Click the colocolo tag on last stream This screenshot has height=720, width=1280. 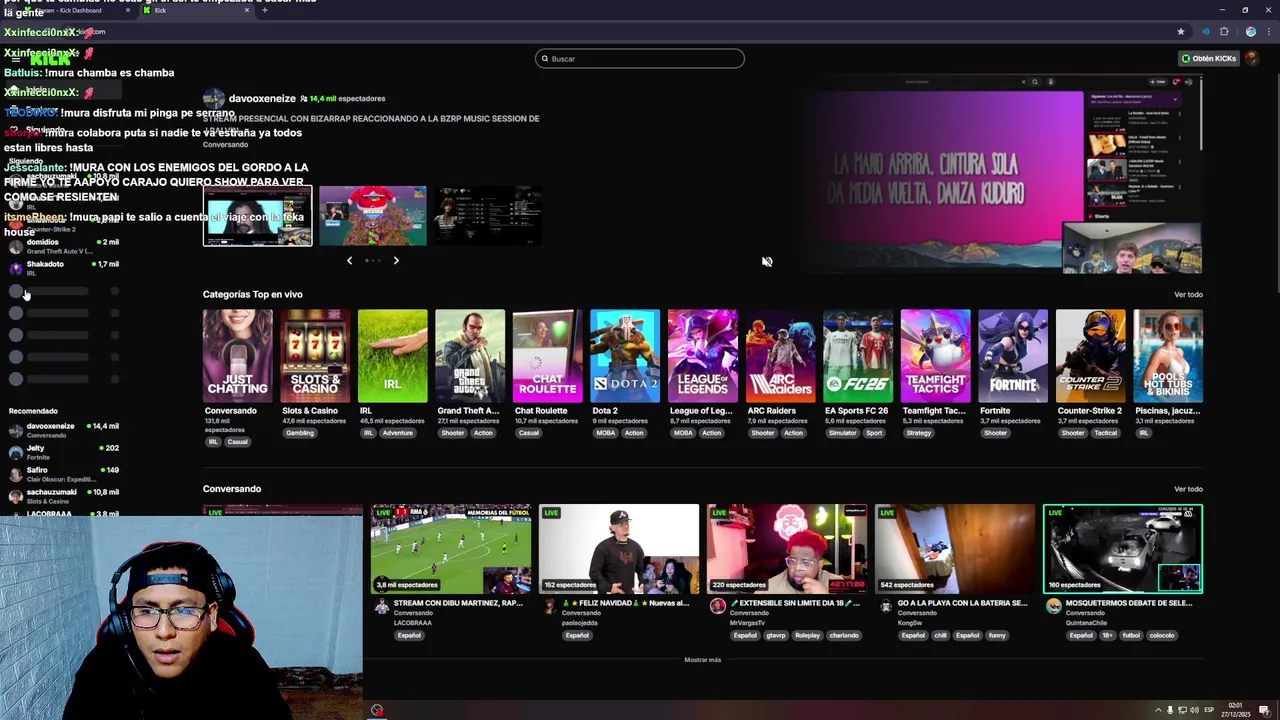coord(1161,635)
